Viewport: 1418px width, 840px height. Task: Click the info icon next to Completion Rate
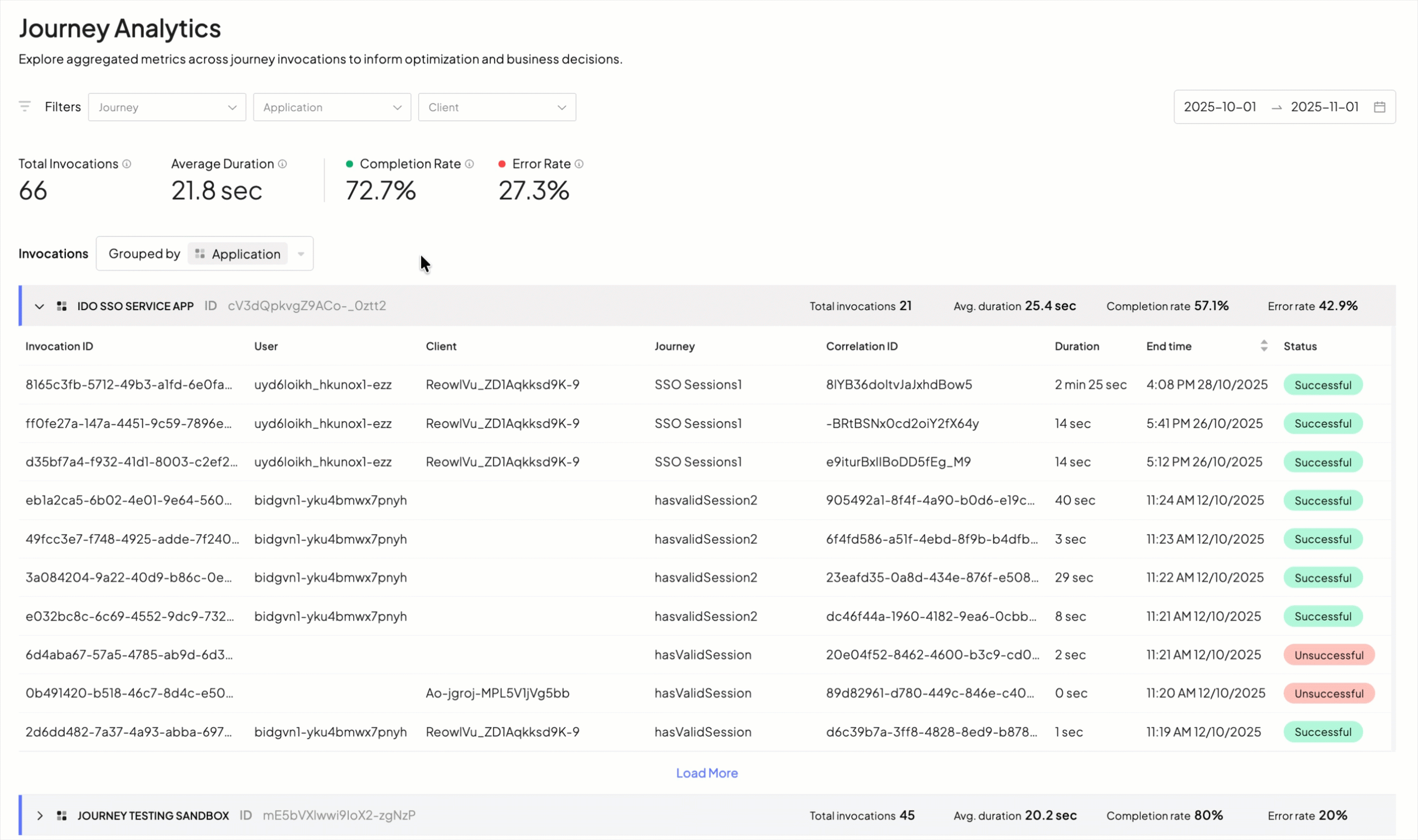point(469,163)
